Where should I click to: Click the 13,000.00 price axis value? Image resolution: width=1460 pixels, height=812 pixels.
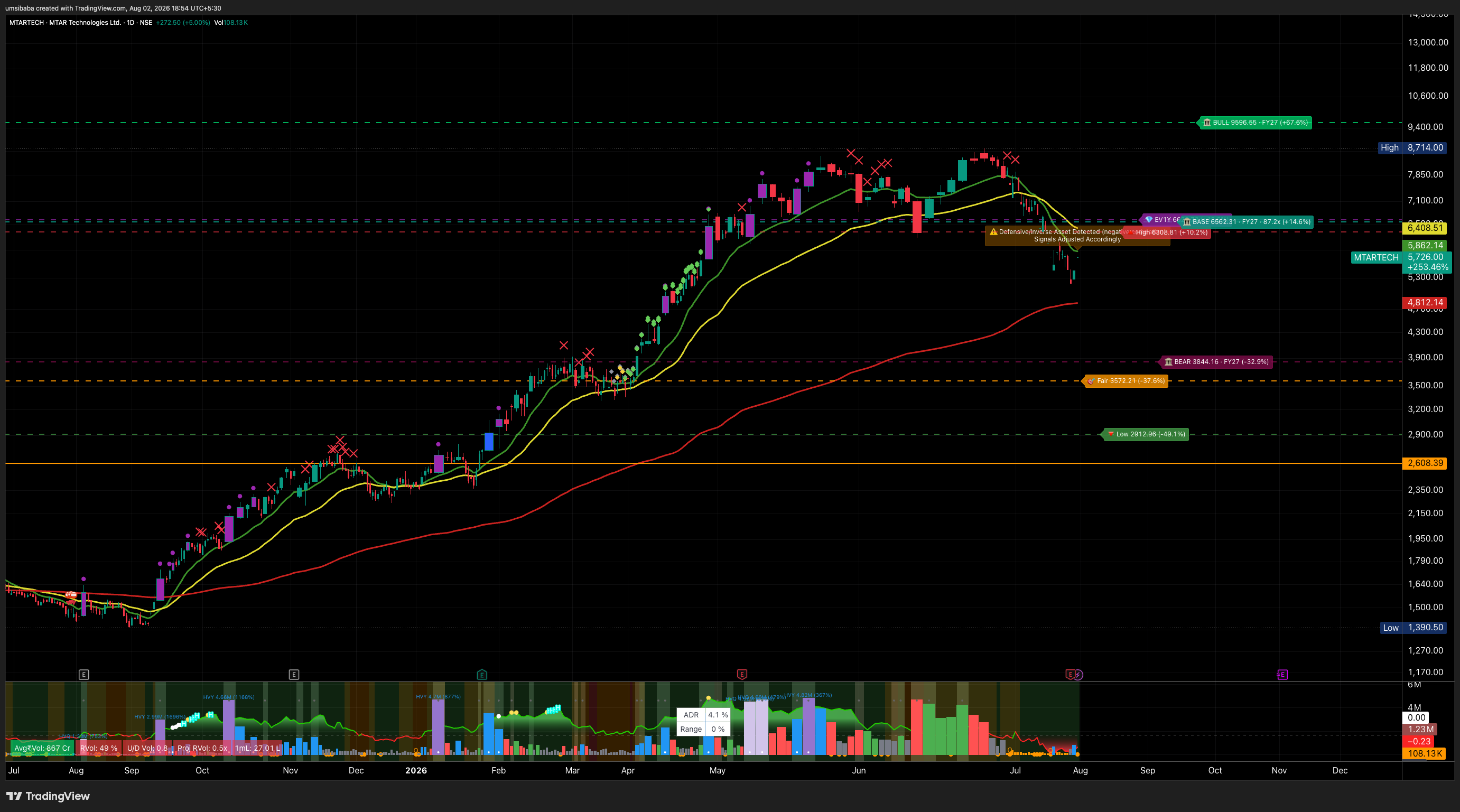1428,42
